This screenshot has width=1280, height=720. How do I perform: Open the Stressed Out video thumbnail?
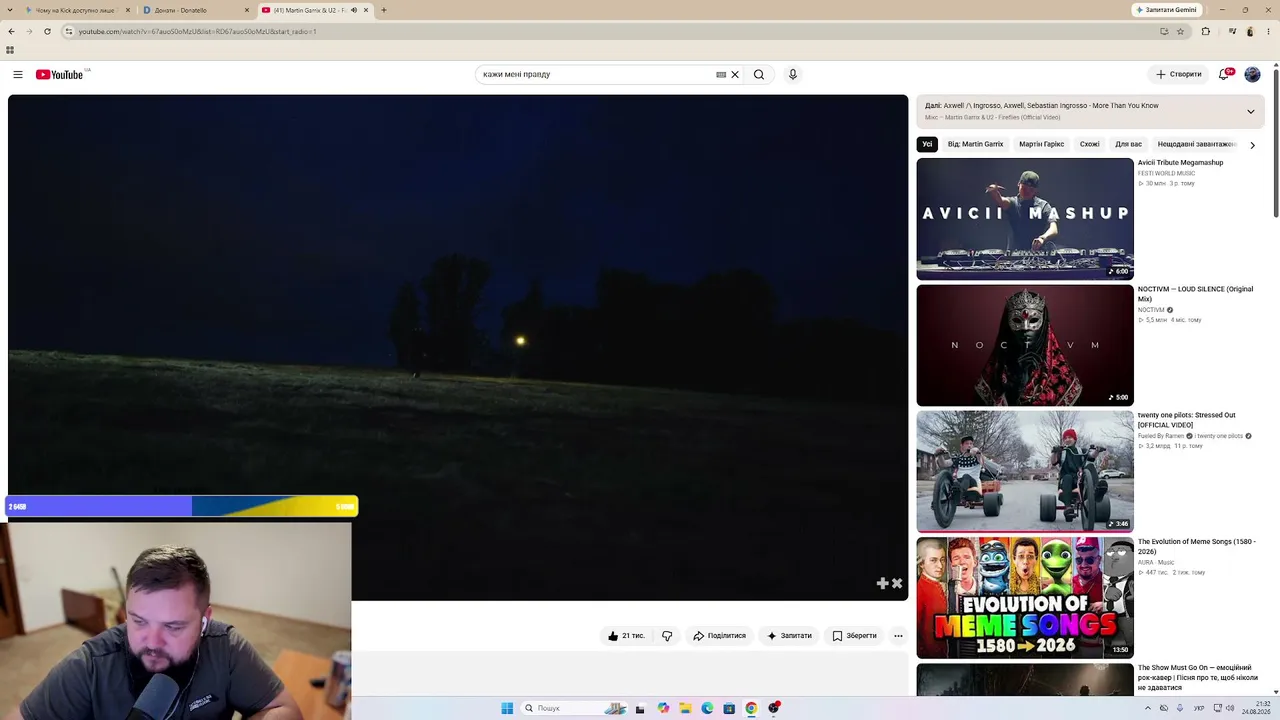pyautogui.click(x=1025, y=471)
